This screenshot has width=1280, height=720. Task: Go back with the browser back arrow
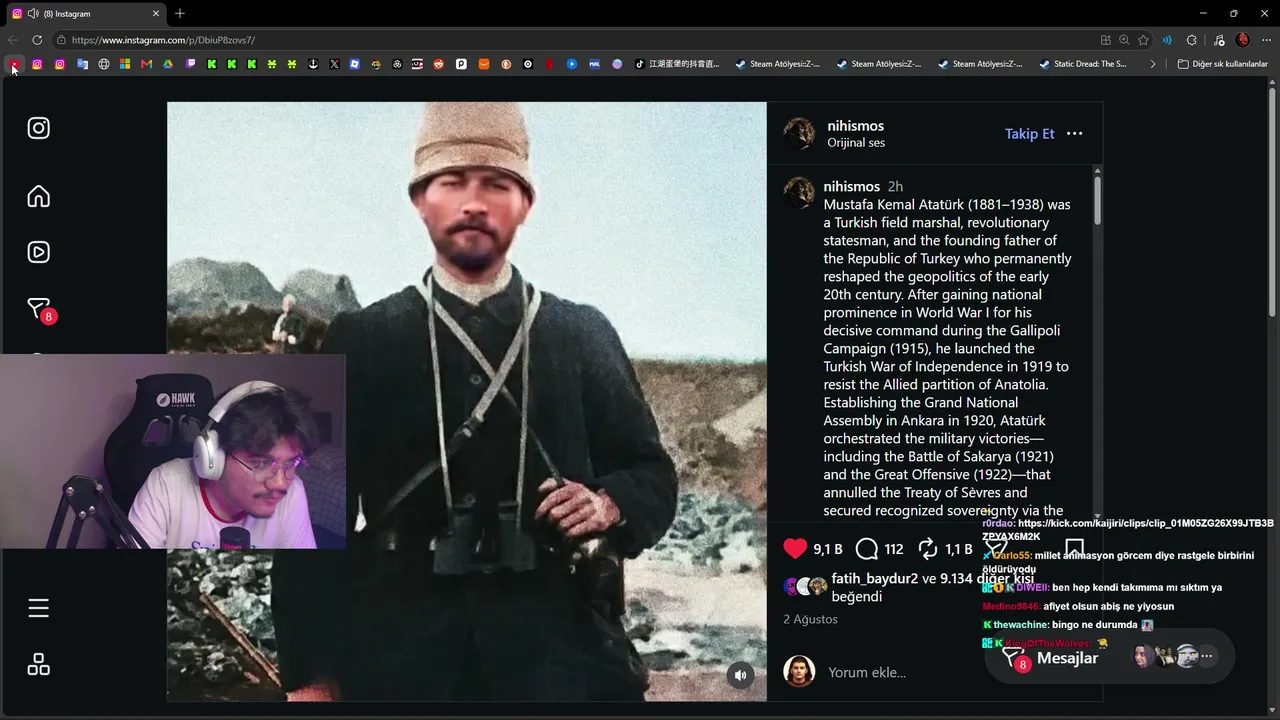tap(13, 40)
